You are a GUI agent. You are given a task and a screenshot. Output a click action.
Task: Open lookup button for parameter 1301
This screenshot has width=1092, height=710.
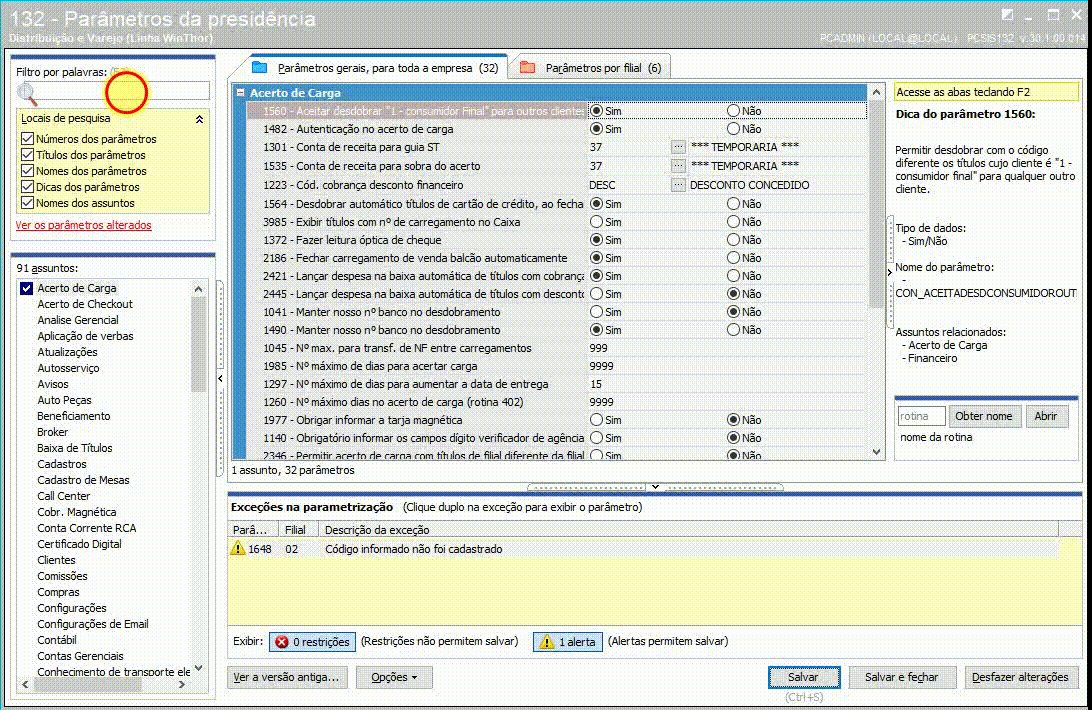coord(678,147)
